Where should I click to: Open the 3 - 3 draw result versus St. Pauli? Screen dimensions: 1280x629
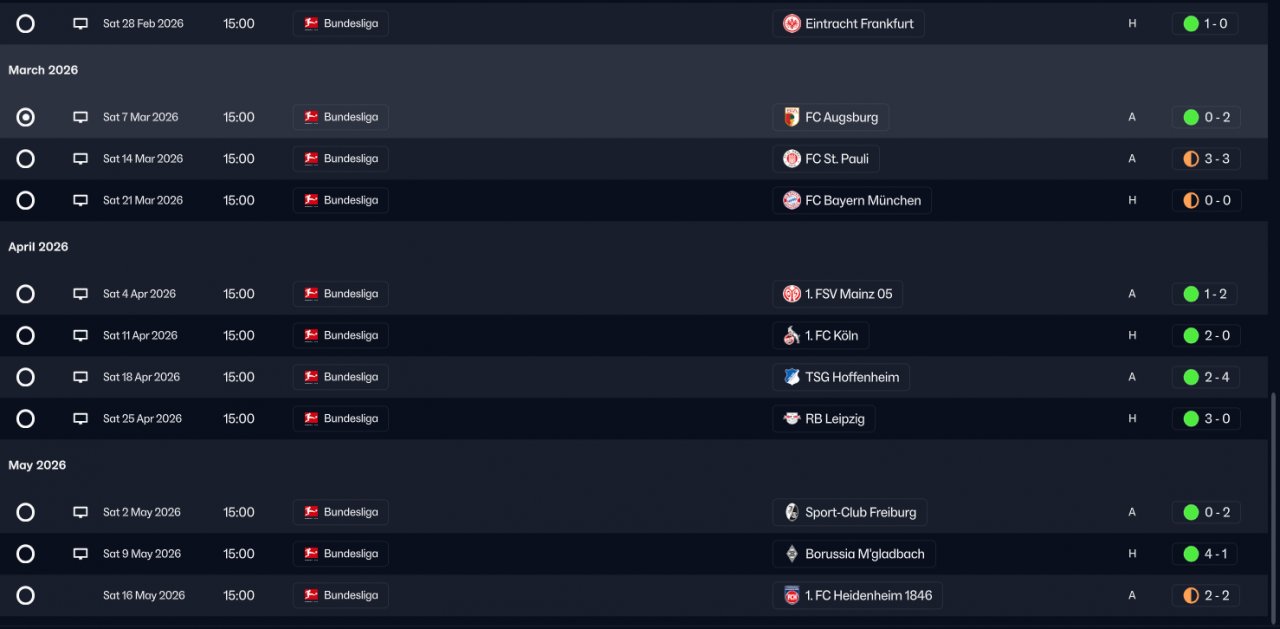coord(1206,159)
